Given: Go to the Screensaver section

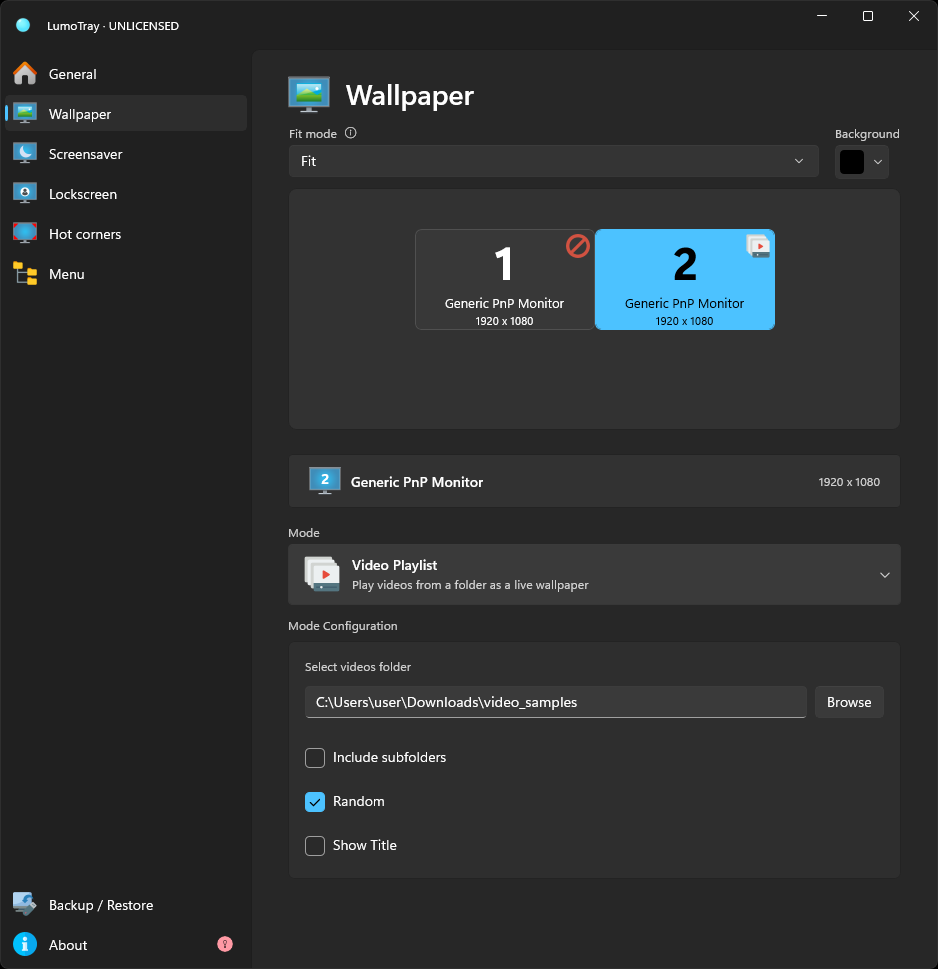Looking at the screenshot, I should pyautogui.click(x=126, y=154).
